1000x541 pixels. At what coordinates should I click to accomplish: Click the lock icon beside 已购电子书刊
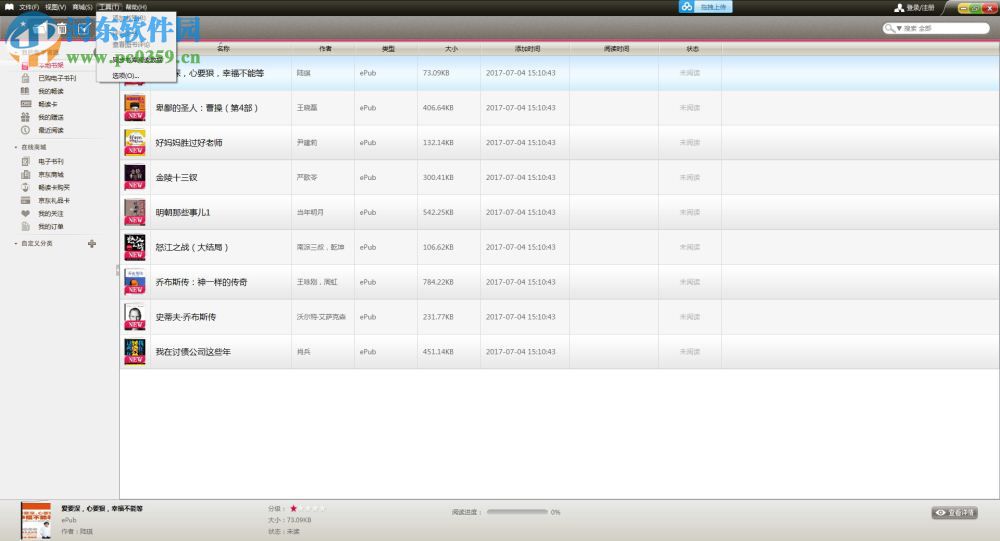26,78
